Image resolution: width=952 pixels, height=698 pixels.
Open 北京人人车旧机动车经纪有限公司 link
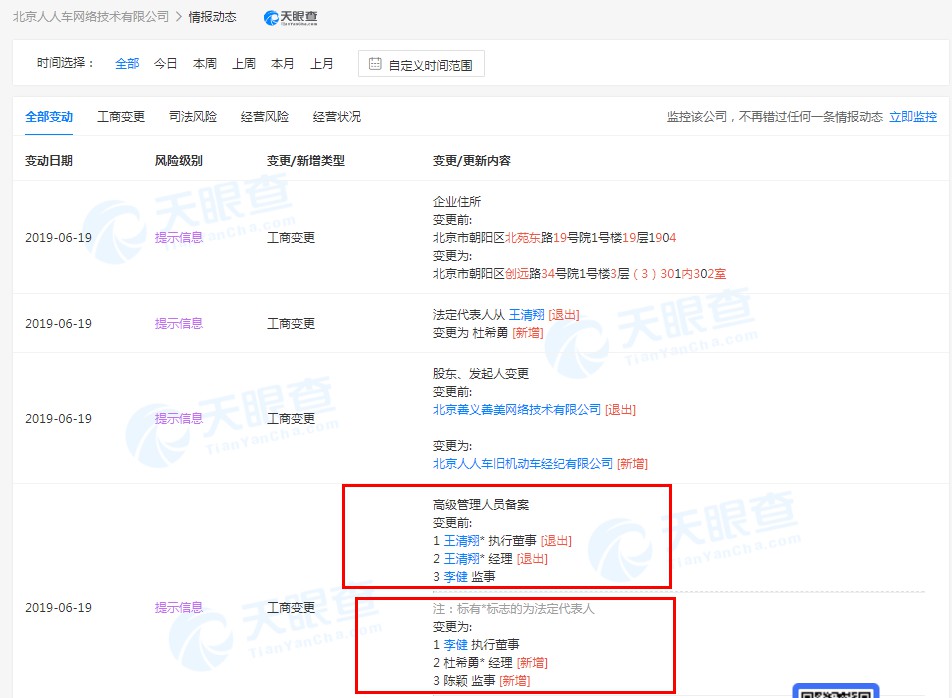pyautogui.click(x=523, y=464)
